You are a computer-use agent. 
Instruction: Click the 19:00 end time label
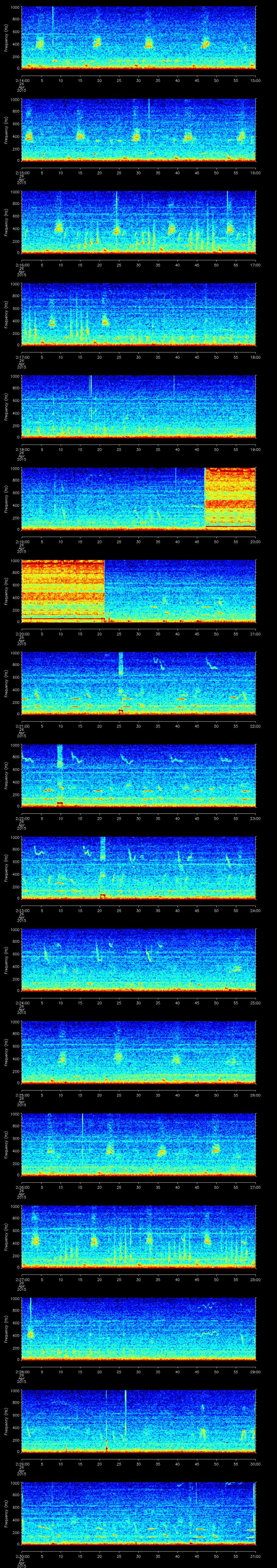pos(255,450)
